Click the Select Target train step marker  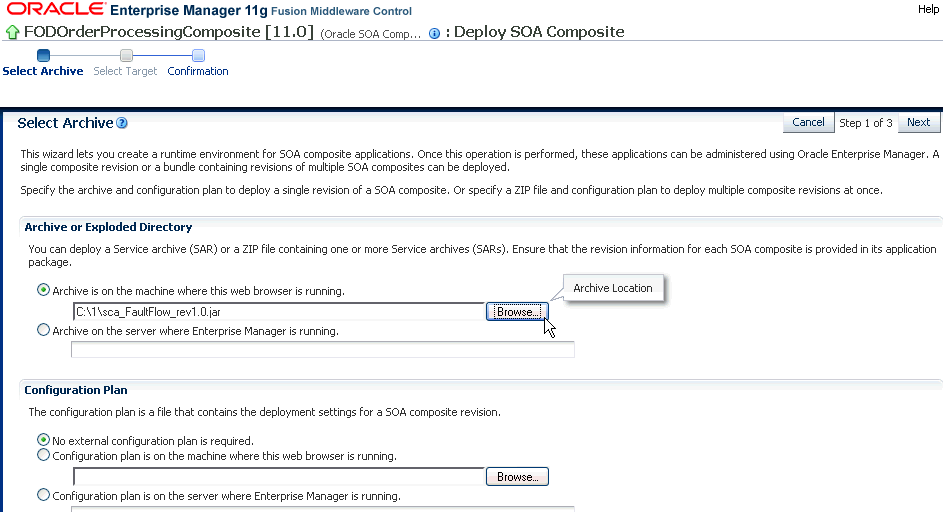pos(126,55)
